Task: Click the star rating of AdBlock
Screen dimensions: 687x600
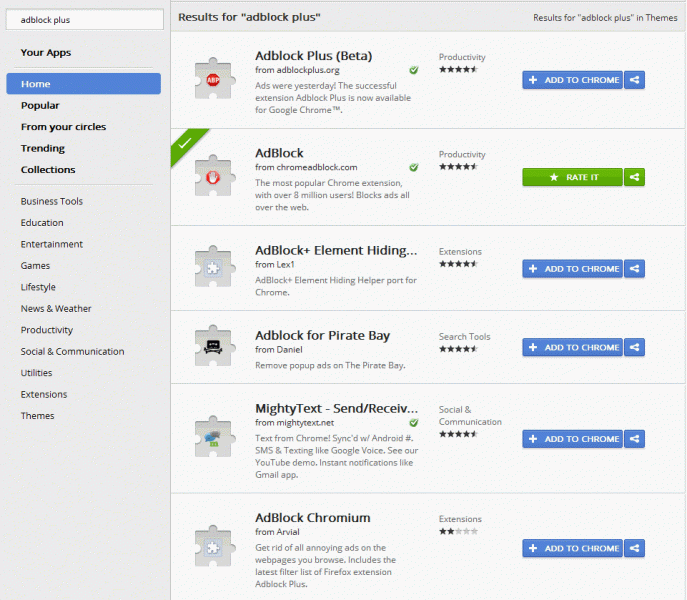Action: pos(458,167)
